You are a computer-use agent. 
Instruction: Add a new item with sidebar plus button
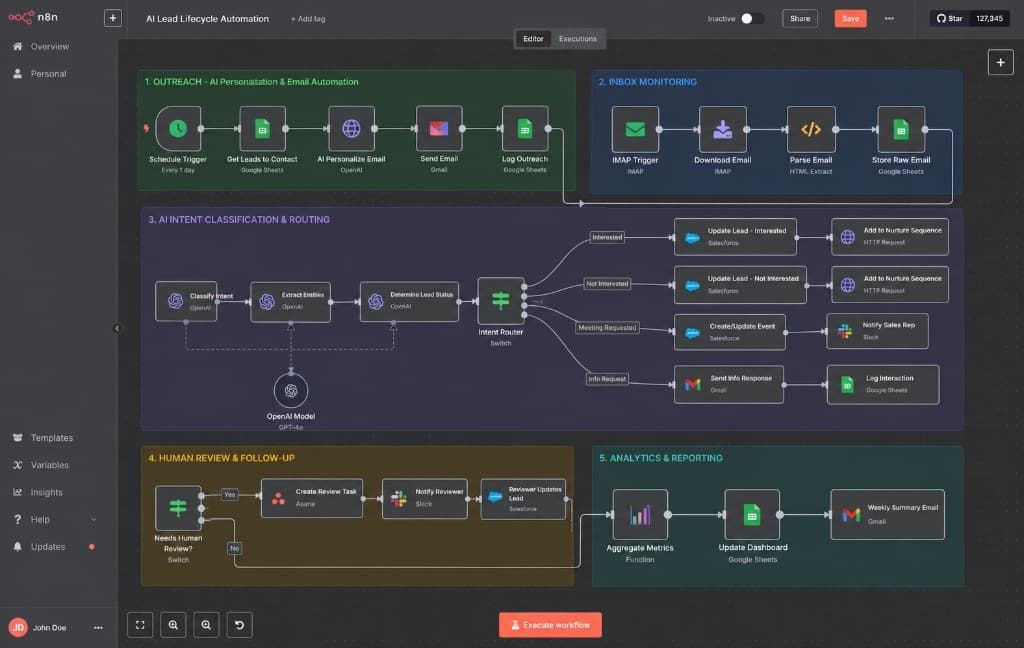(113, 18)
